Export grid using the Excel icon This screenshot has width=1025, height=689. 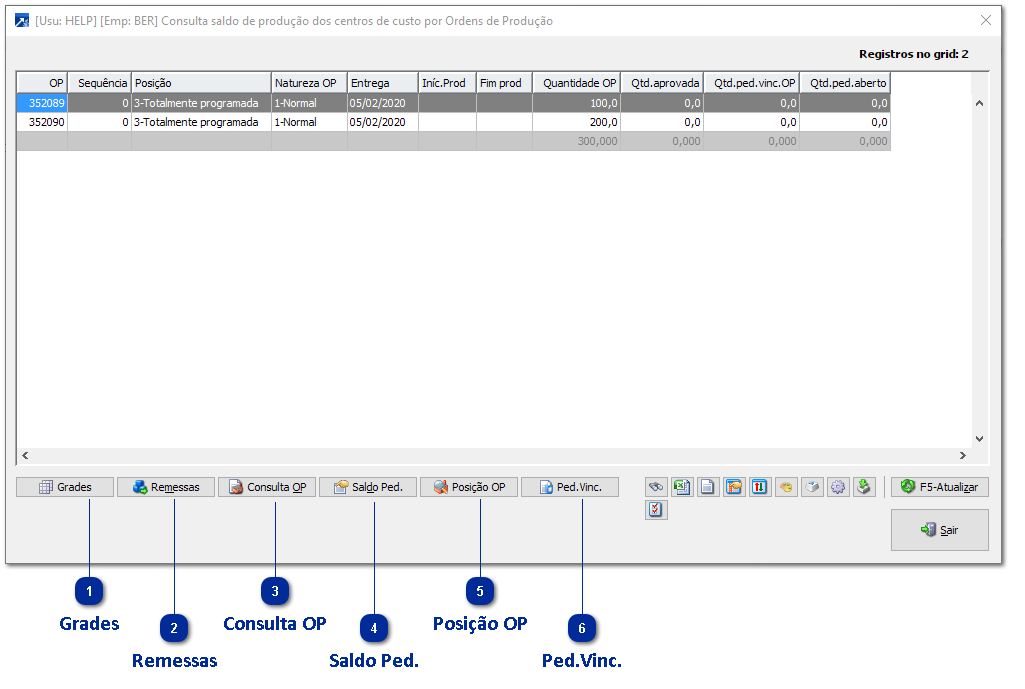point(682,487)
